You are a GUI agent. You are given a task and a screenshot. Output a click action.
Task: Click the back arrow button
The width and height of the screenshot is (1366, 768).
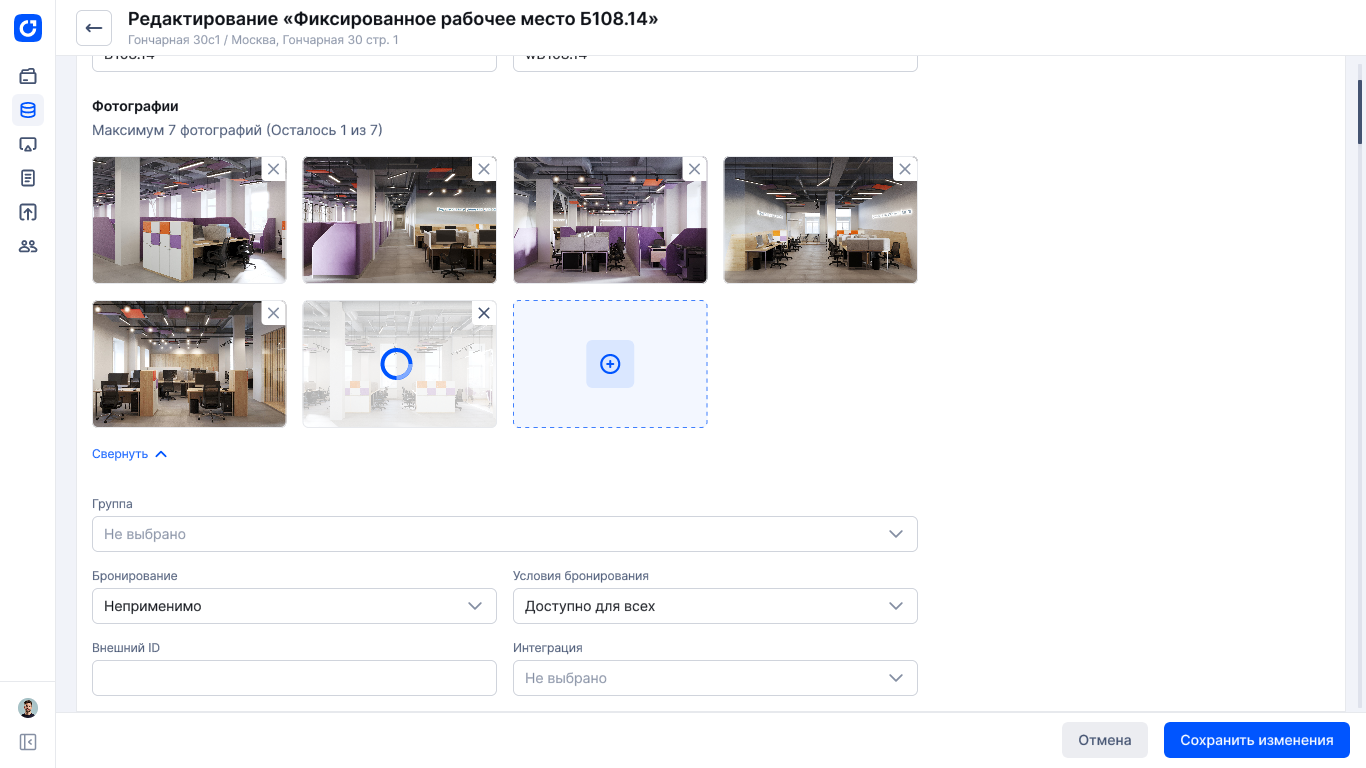94,28
